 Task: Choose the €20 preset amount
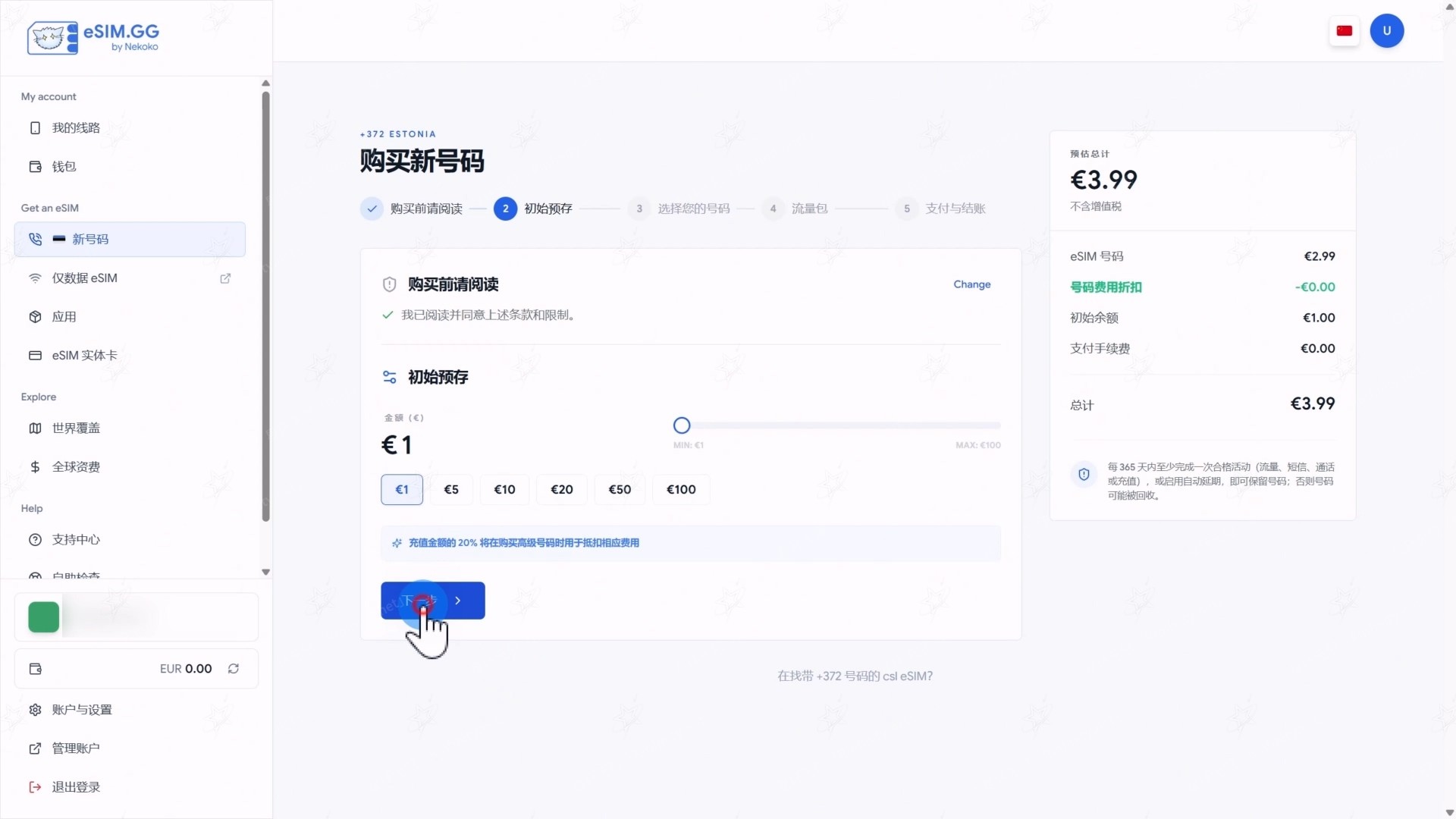click(562, 489)
